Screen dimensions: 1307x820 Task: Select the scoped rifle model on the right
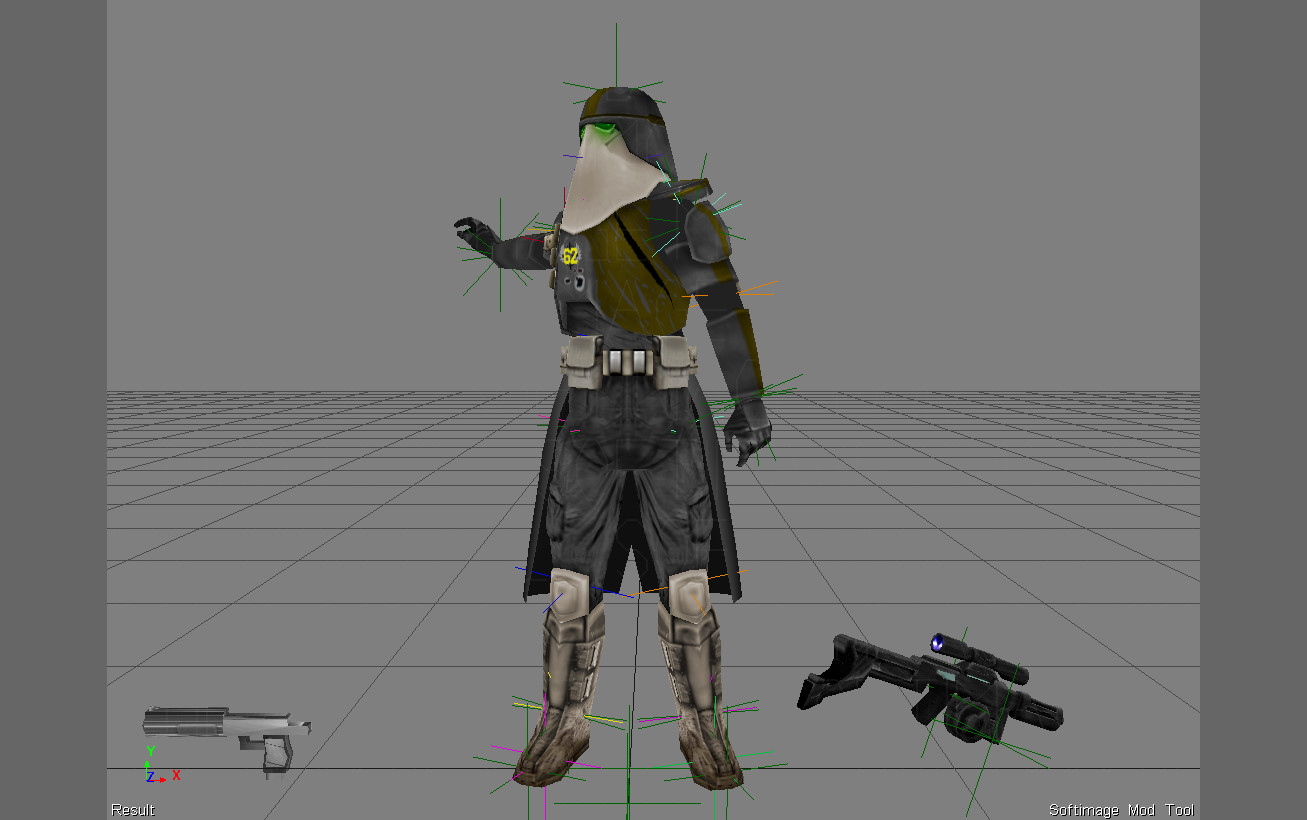tap(930, 690)
